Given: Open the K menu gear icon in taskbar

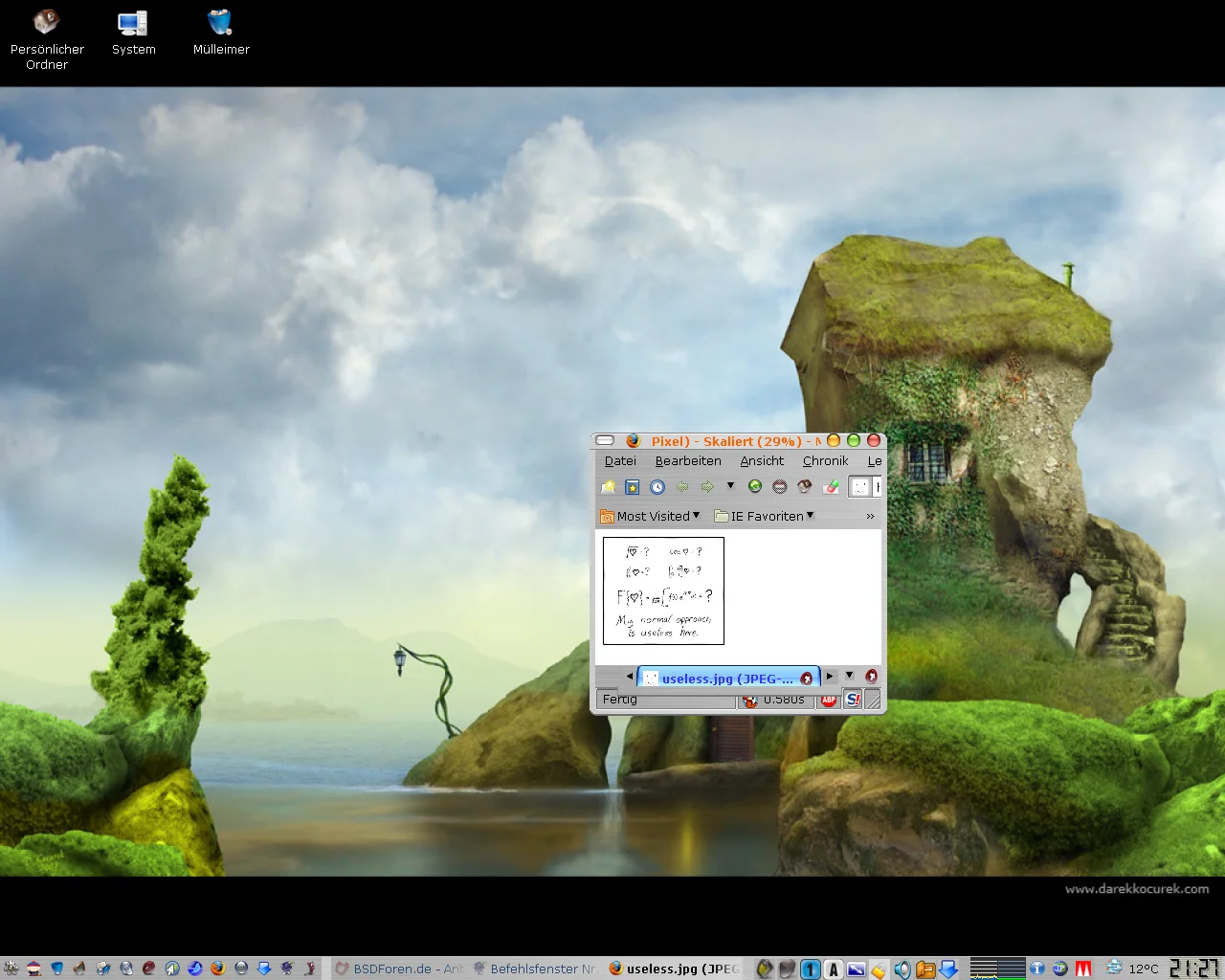Looking at the screenshot, I should 11,969.
